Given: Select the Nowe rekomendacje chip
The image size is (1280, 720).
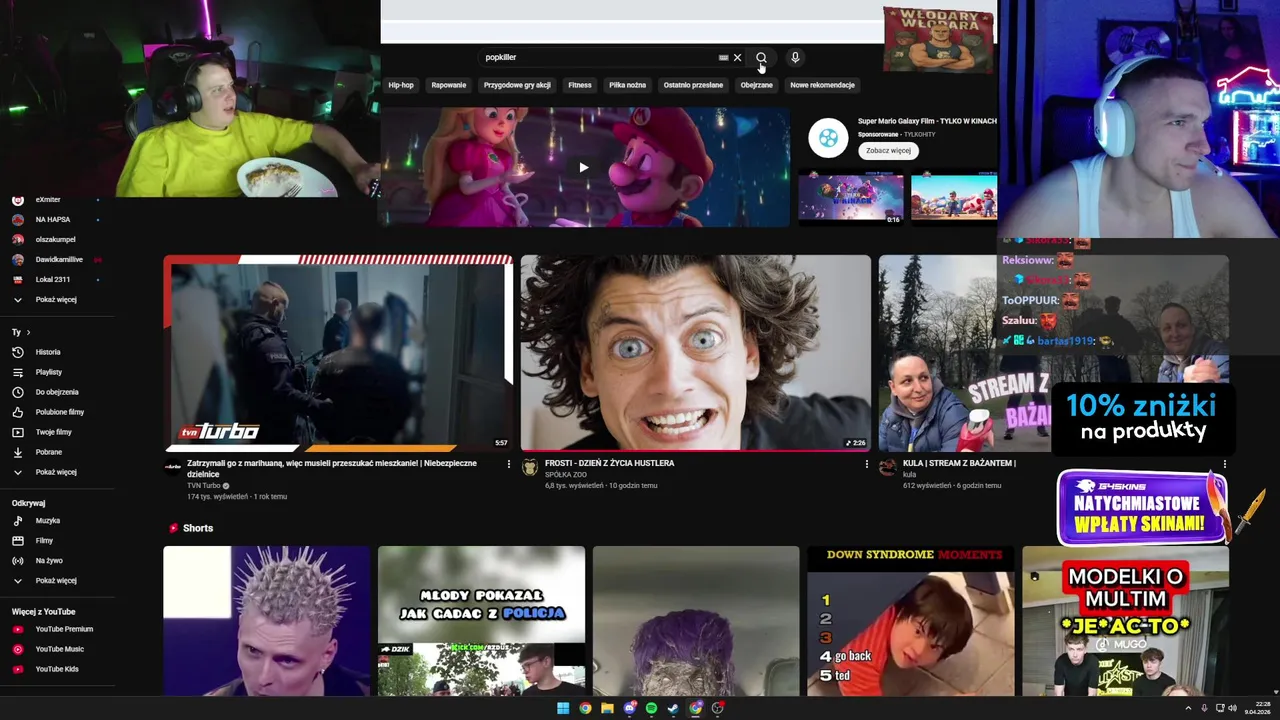Looking at the screenshot, I should click(823, 85).
